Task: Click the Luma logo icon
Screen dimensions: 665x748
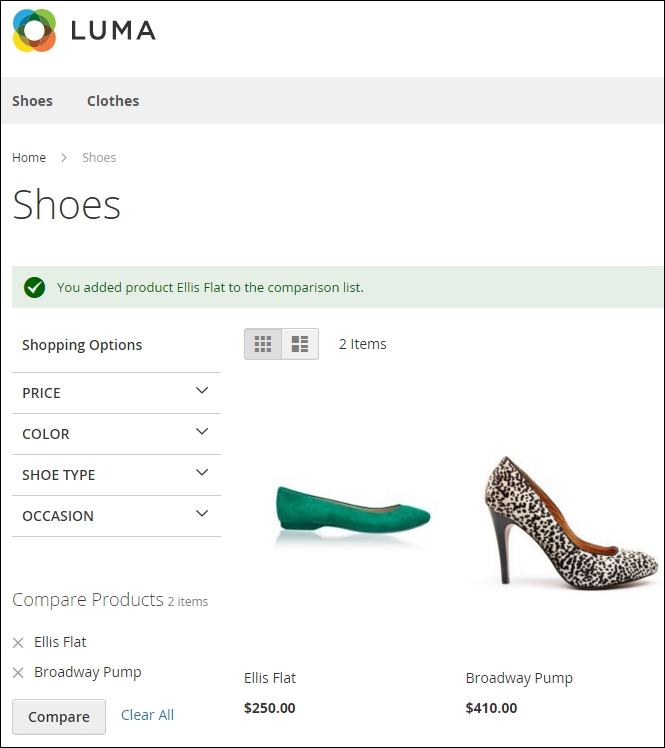Action: (34, 30)
